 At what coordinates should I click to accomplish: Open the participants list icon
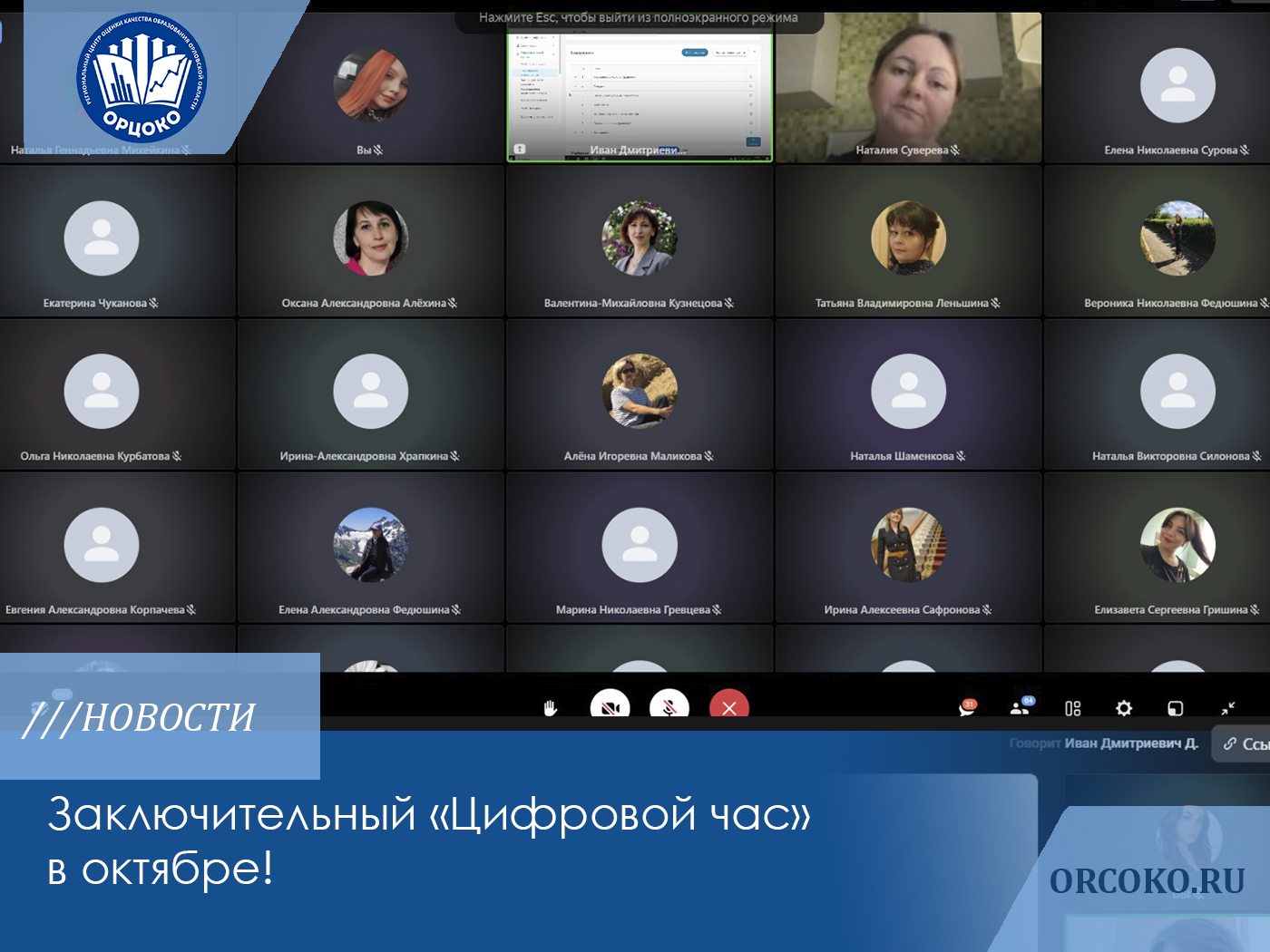[x=1021, y=708]
